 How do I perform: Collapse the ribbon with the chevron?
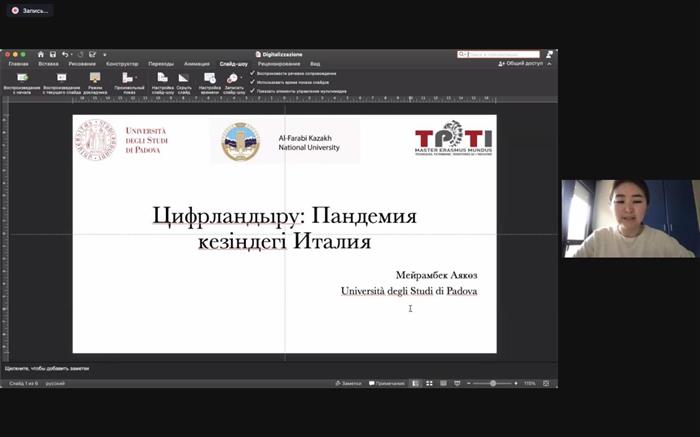point(549,63)
